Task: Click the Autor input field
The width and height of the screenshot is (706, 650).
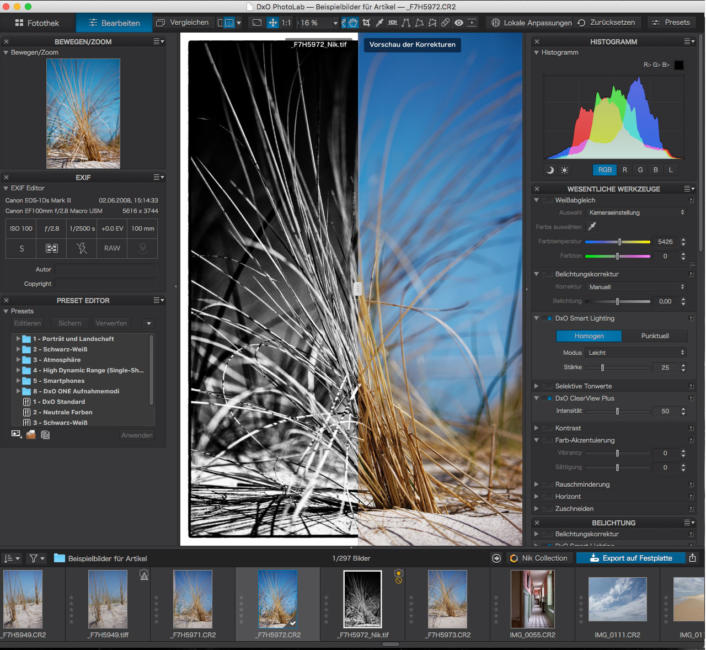Action: pos(107,269)
